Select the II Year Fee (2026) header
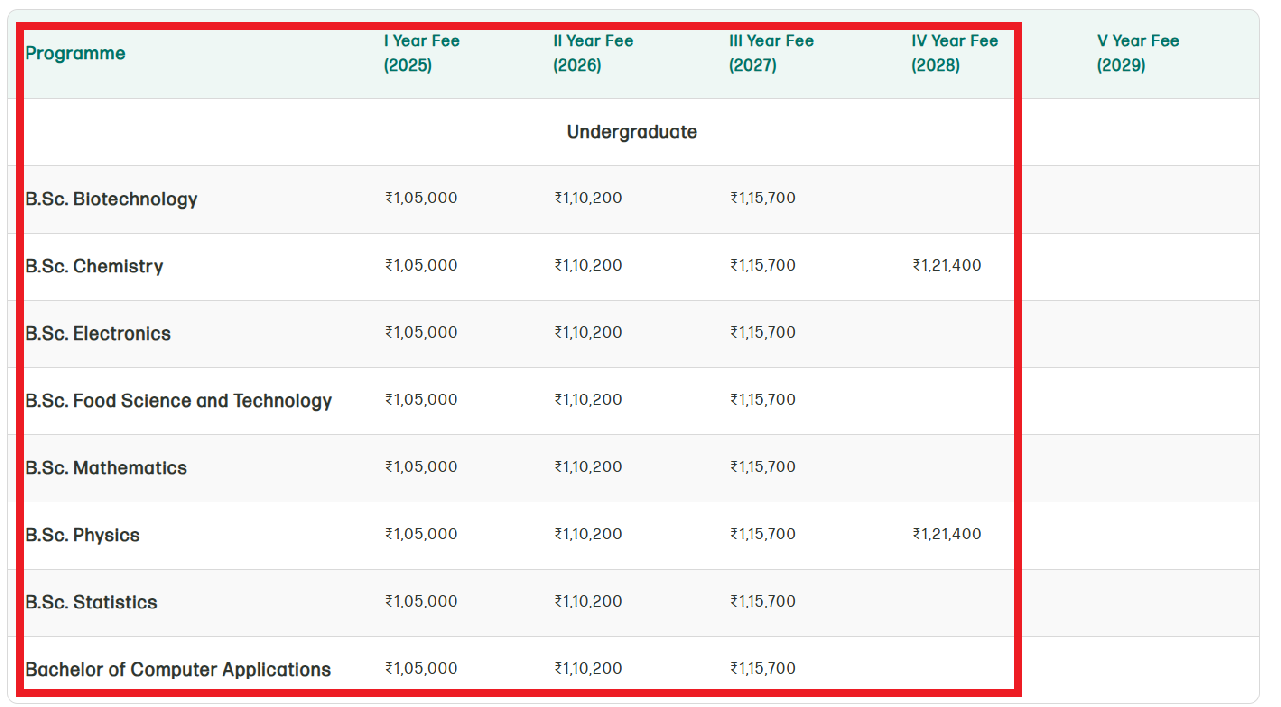This screenshot has height=707, width=1281. click(594, 52)
